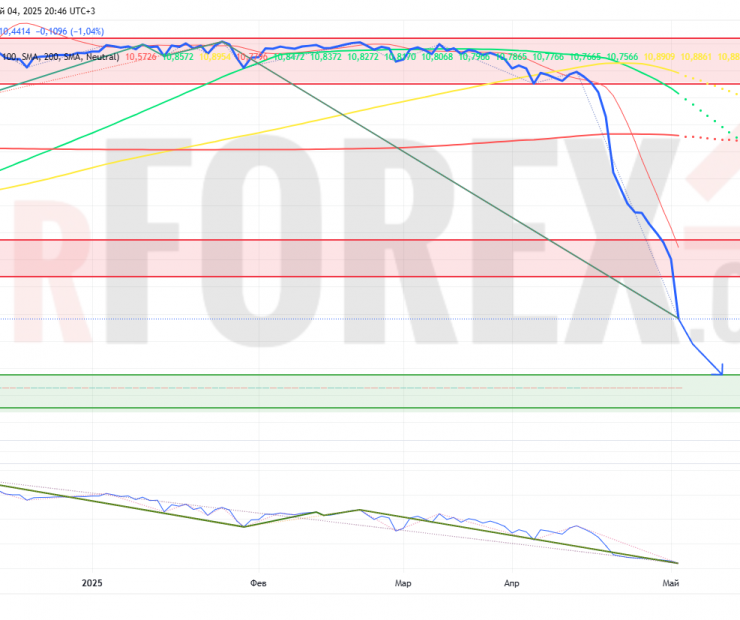Click the current price value 10,4414
The width and height of the screenshot is (740, 620).
(x=15, y=31)
